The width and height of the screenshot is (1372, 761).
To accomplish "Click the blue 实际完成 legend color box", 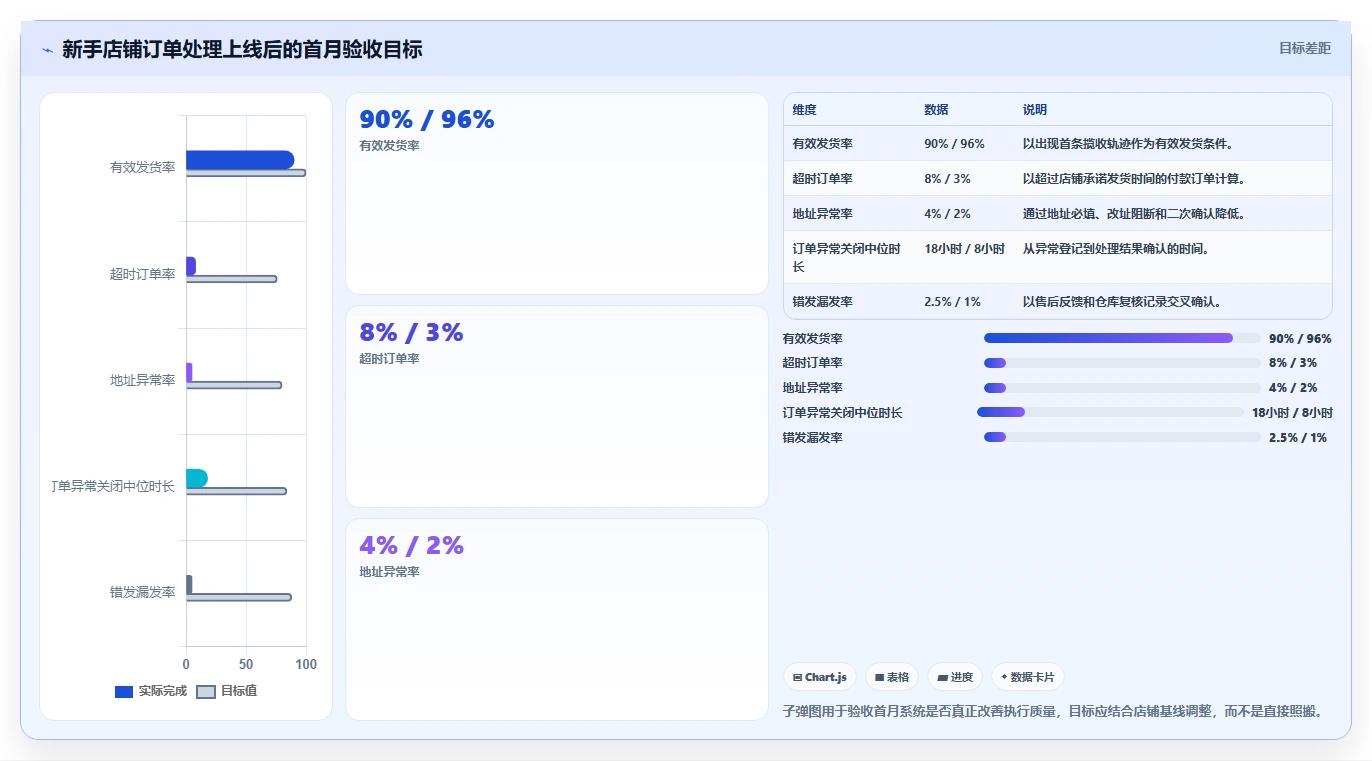I will pyautogui.click(x=124, y=692).
